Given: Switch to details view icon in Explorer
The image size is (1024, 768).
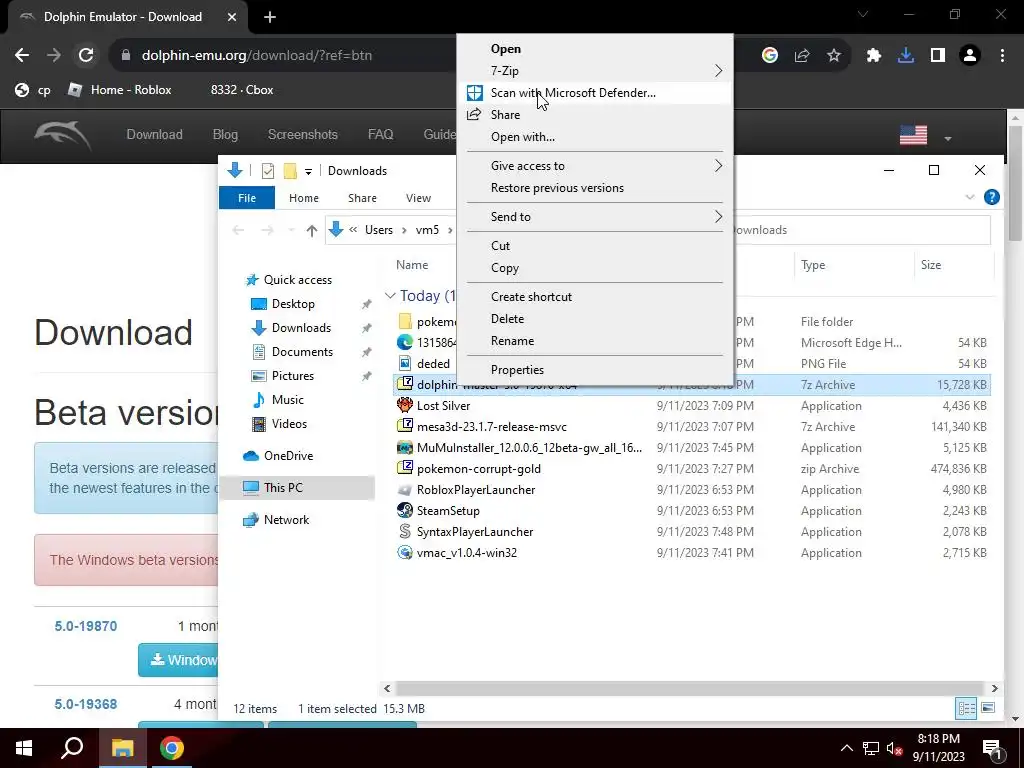Looking at the screenshot, I should (966, 708).
